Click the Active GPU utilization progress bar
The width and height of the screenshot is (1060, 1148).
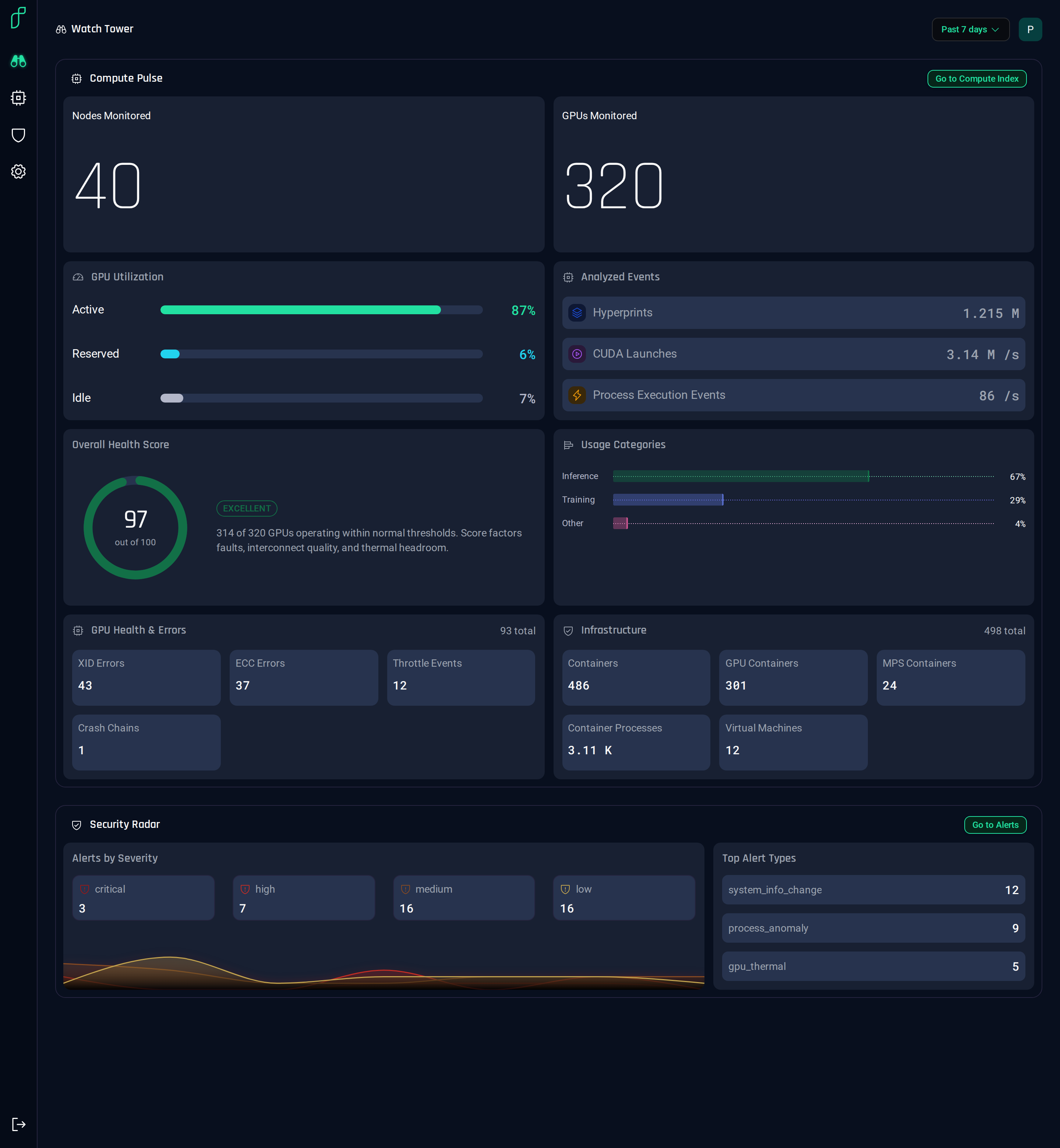click(321, 310)
